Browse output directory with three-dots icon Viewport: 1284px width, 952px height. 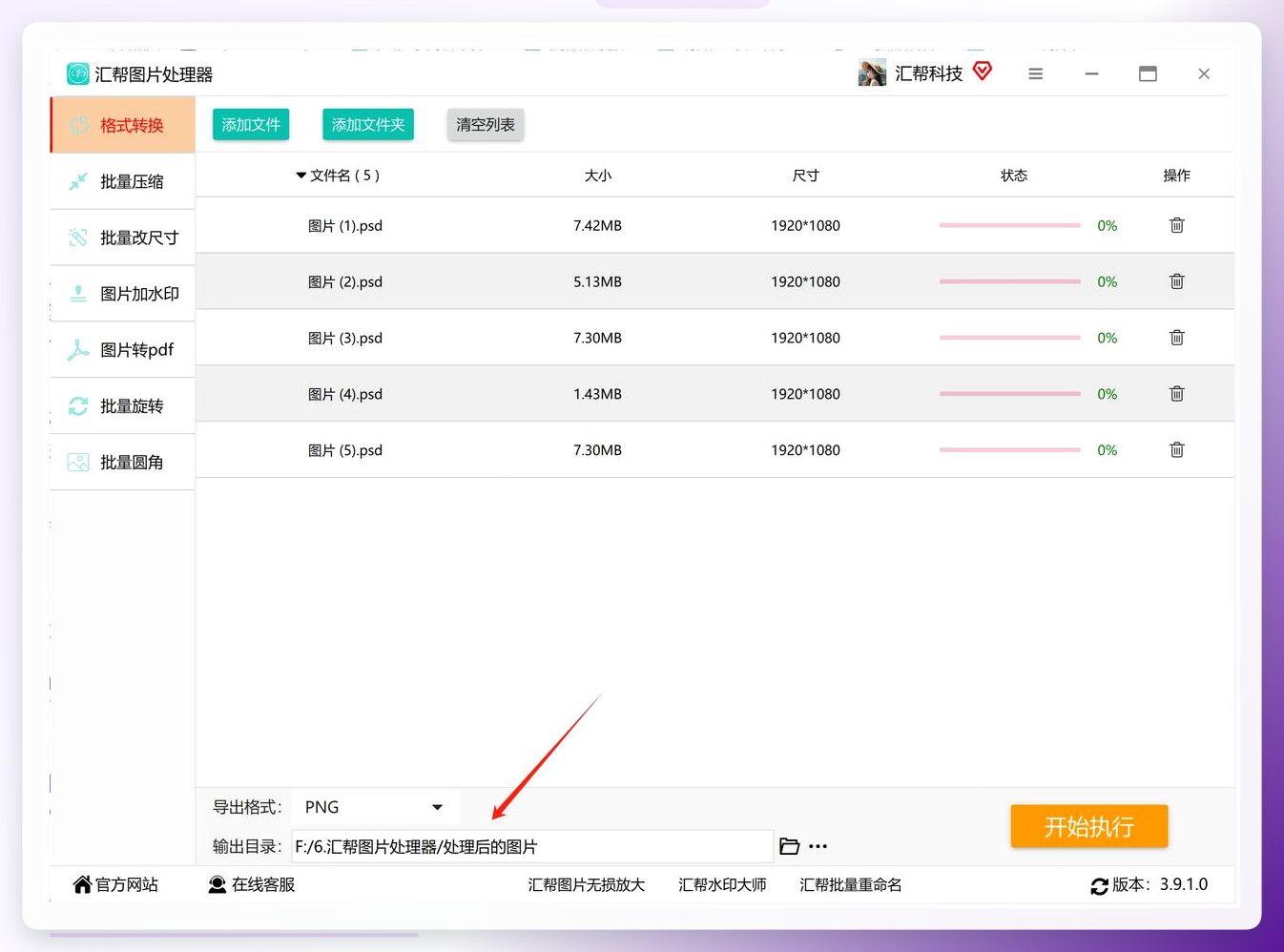pyautogui.click(x=818, y=846)
